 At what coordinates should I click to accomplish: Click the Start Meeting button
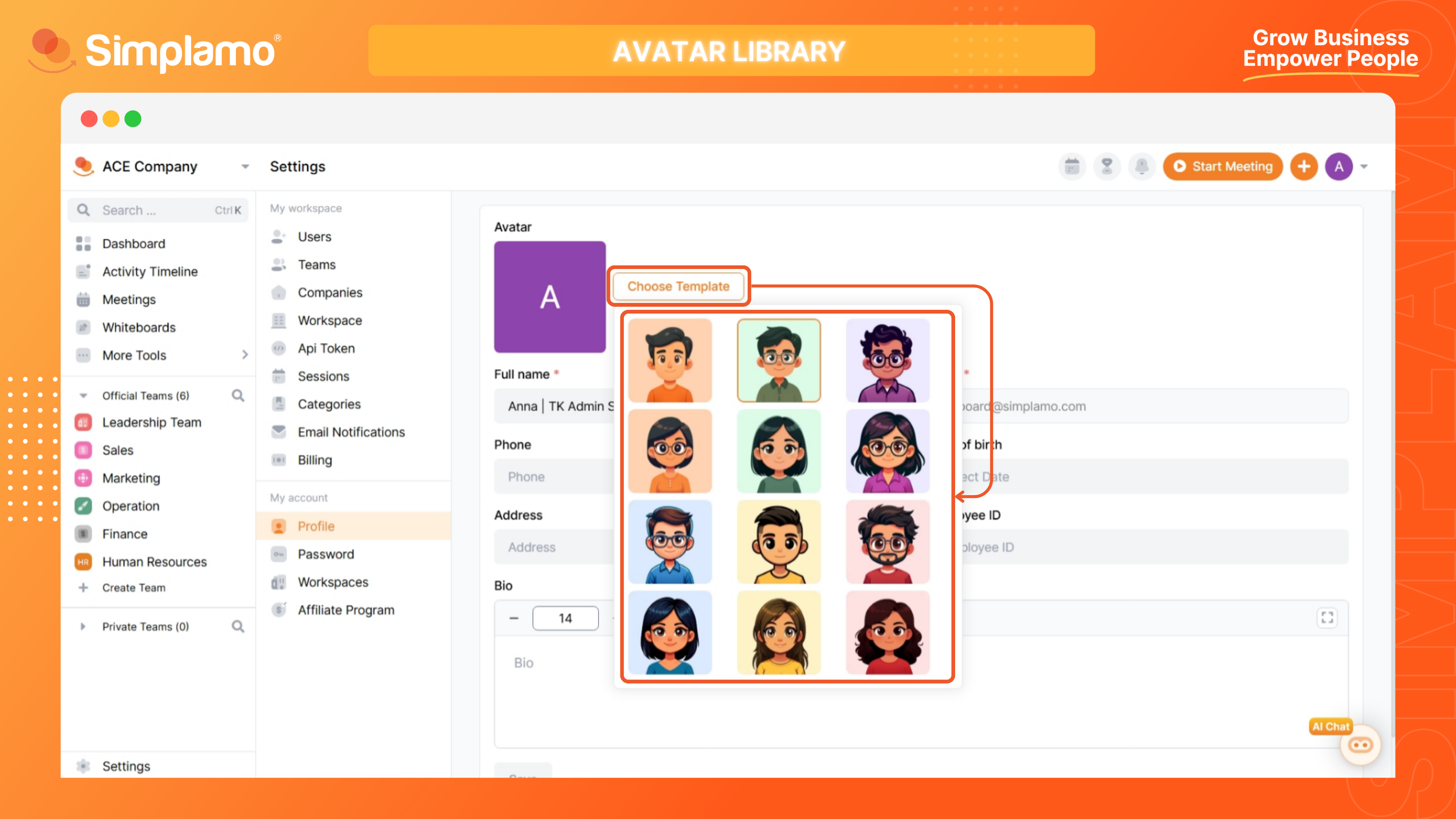coord(1222,166)
